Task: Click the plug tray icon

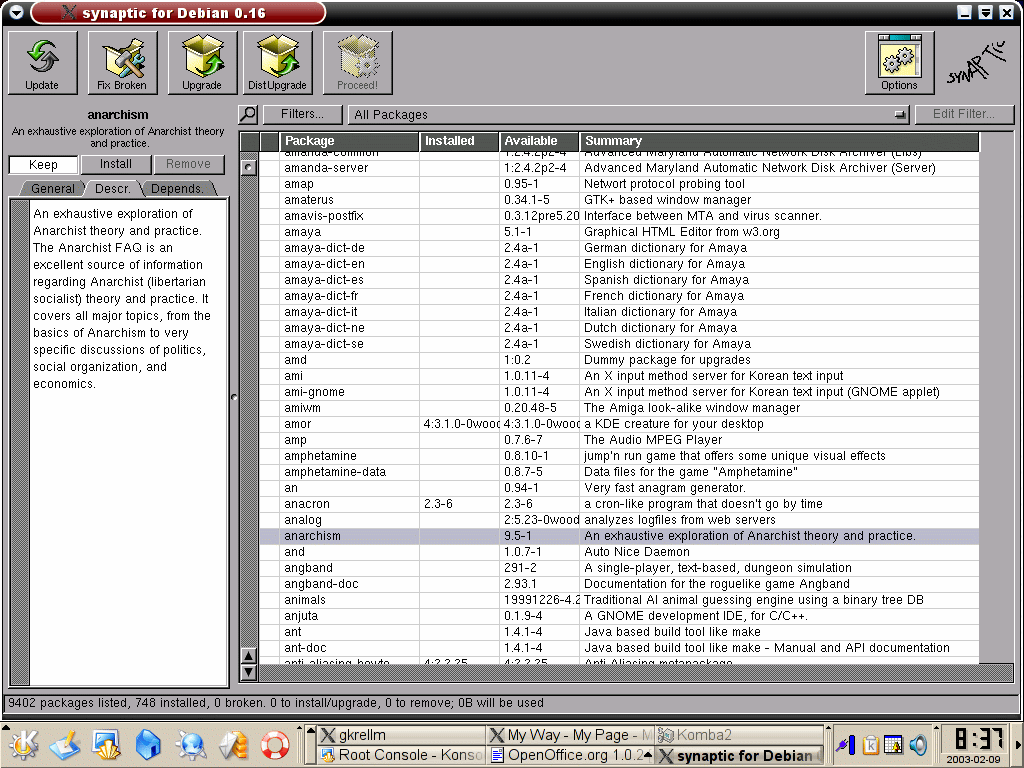Action: click(x=846, y=744)
